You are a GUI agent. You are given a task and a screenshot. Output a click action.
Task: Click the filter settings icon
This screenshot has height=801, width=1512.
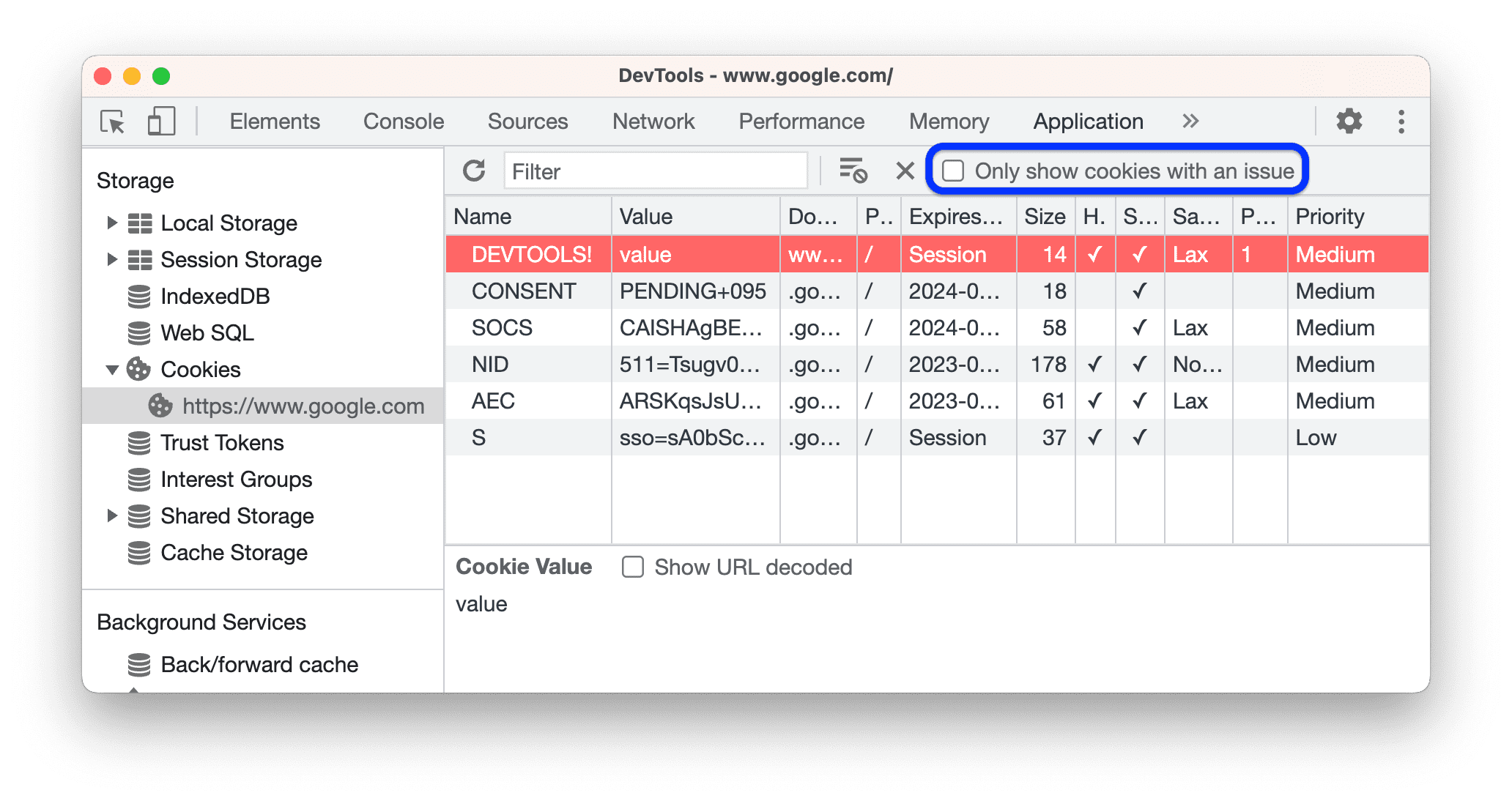click(x=854, y=170)
